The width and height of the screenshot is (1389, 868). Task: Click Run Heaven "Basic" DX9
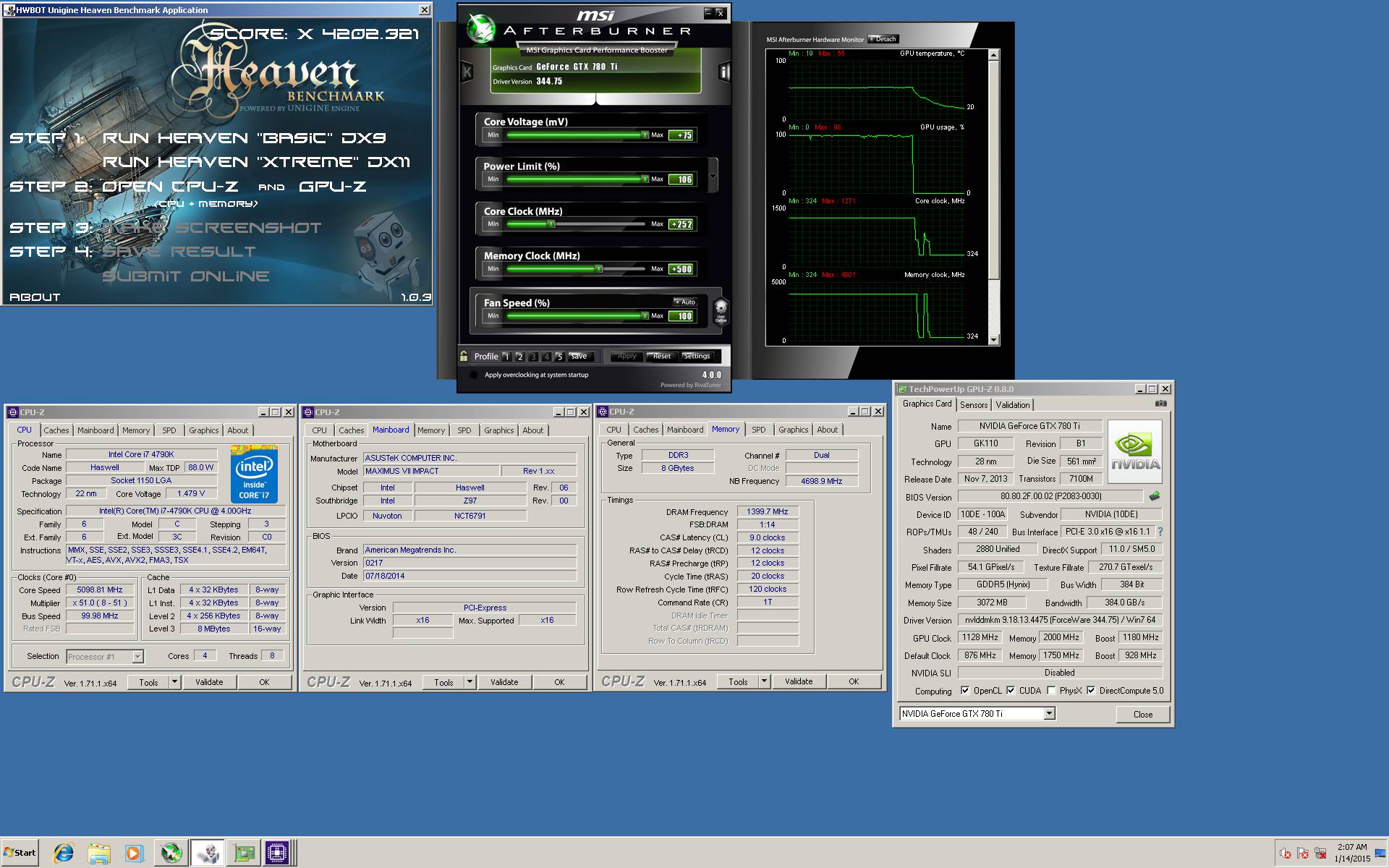point(244,137)
